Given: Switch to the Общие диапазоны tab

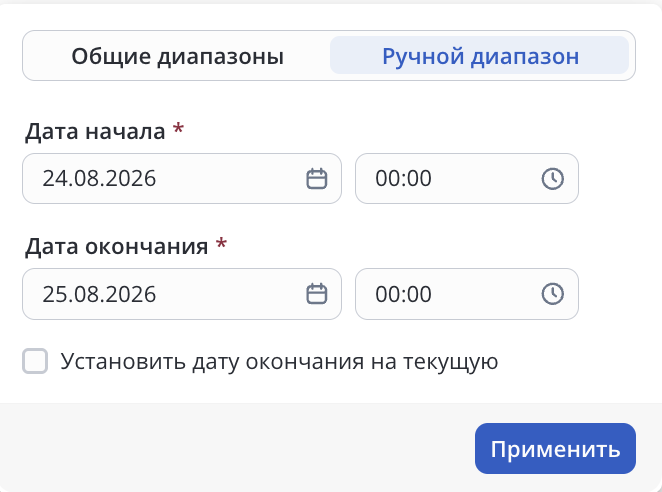Looking at the screenshot, I should point(177,56).
